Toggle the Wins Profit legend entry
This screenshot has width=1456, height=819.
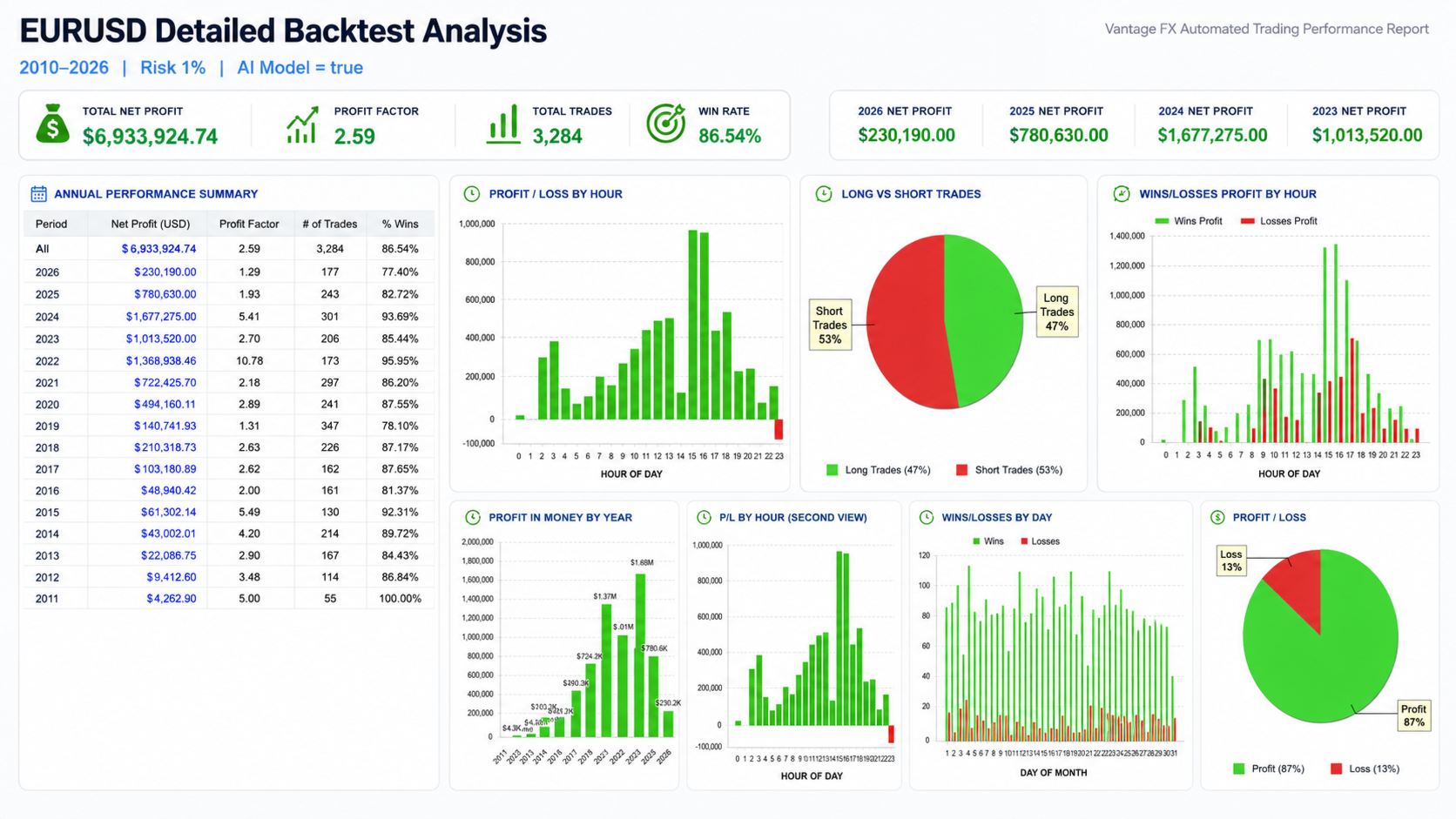point(1189,221)
